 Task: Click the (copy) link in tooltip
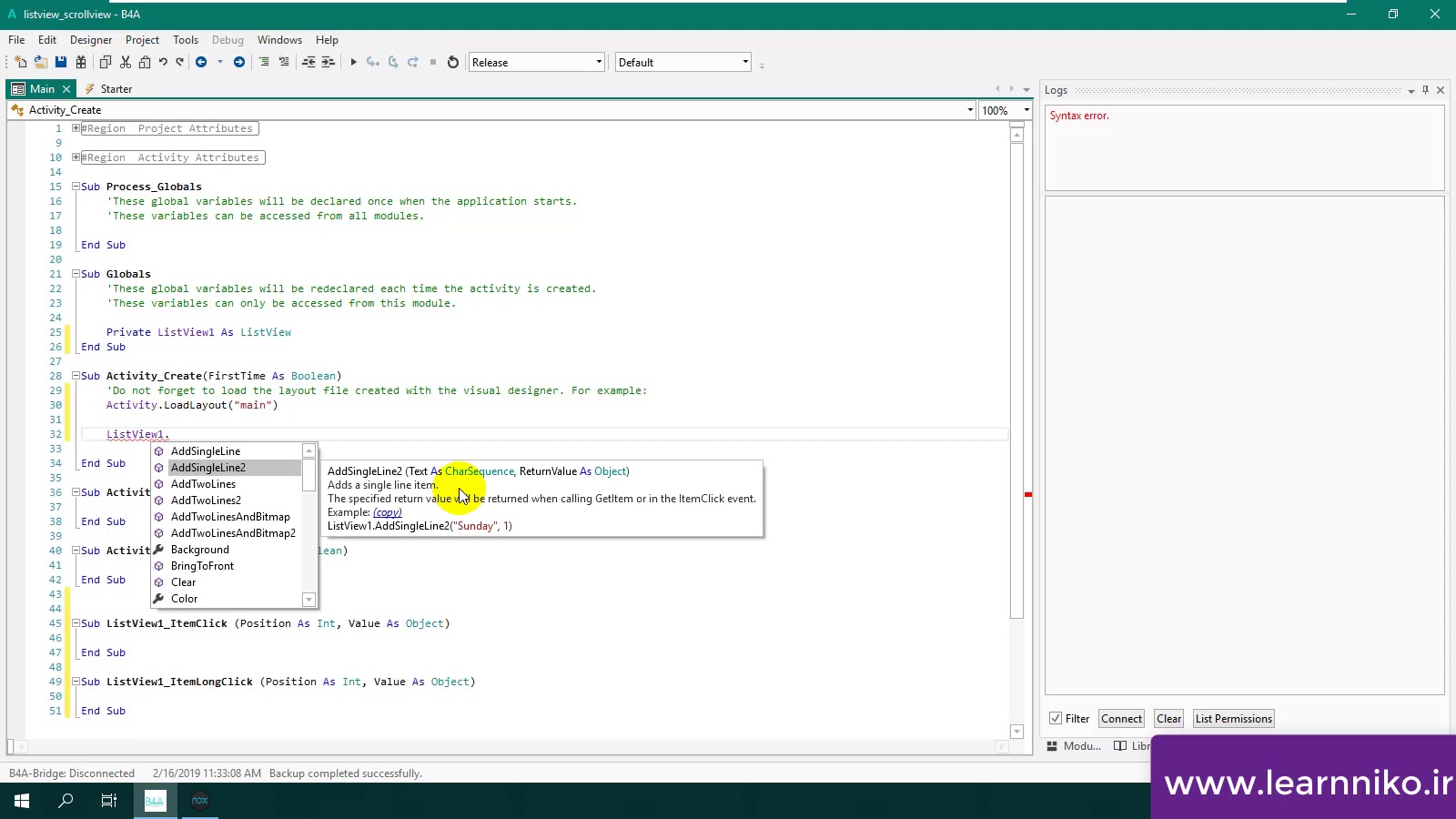[387, 512]
